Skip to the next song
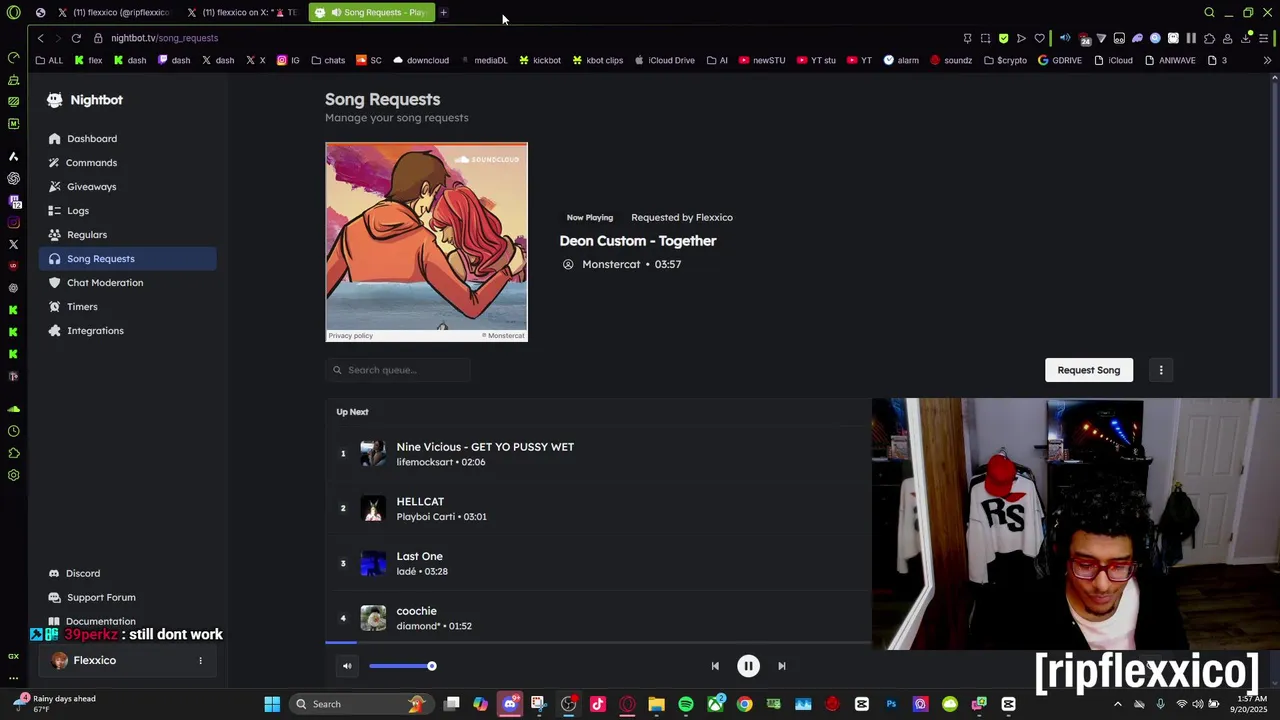 click(782, 666)
